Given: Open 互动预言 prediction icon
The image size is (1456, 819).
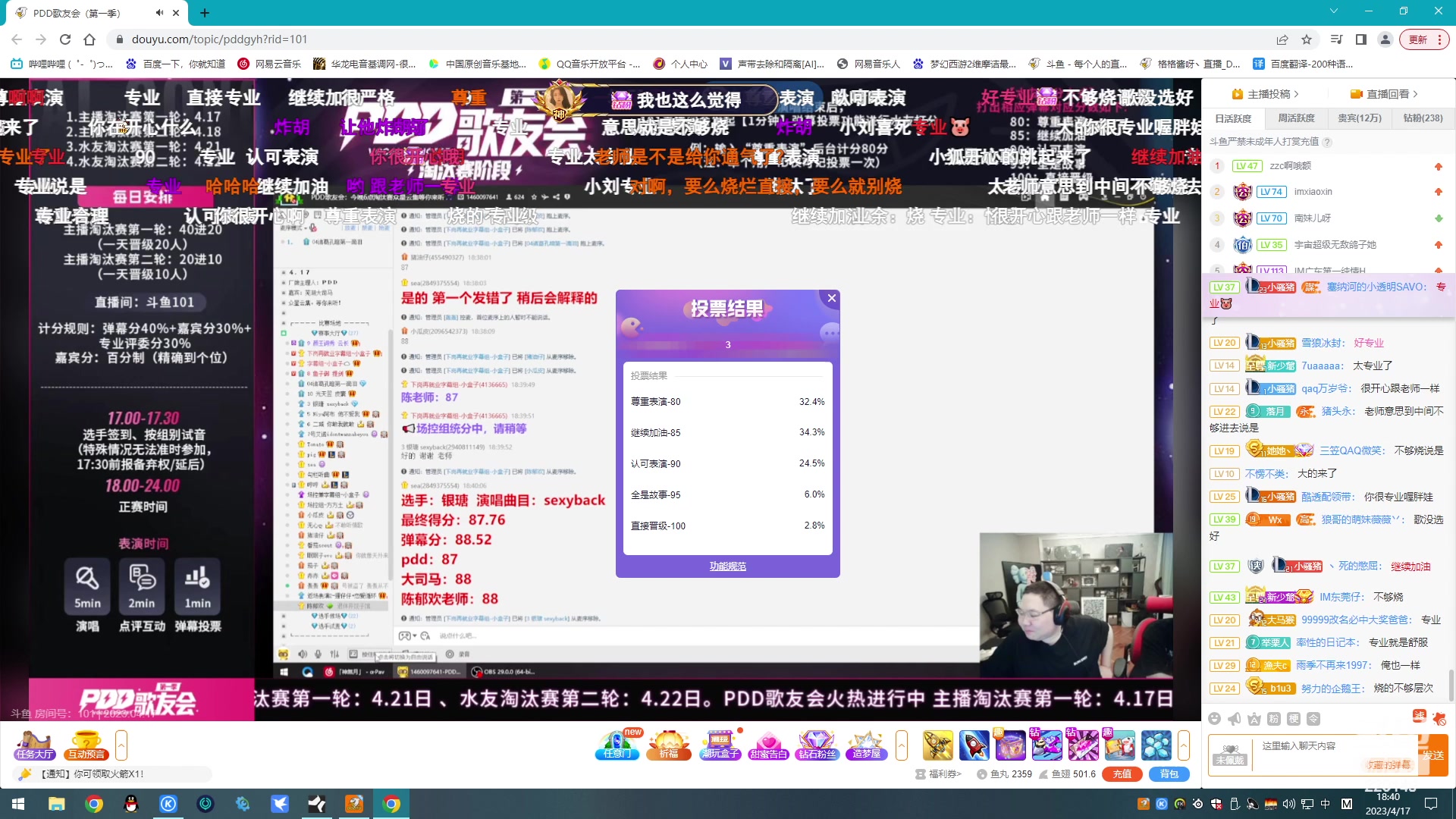Looking at the screenshot, I should [x=86, y=745].
